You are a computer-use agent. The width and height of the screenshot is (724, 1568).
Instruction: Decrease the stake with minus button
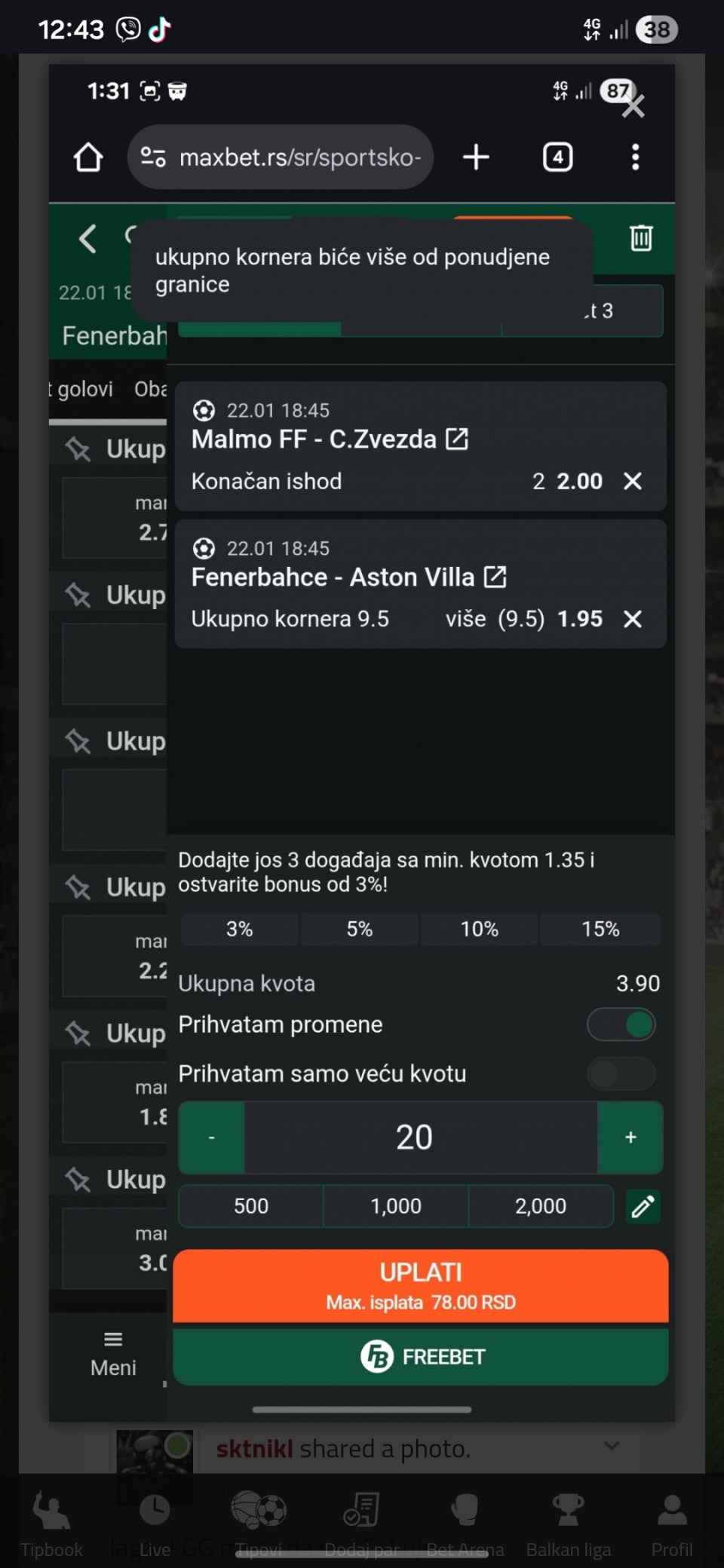[212, 1138]
